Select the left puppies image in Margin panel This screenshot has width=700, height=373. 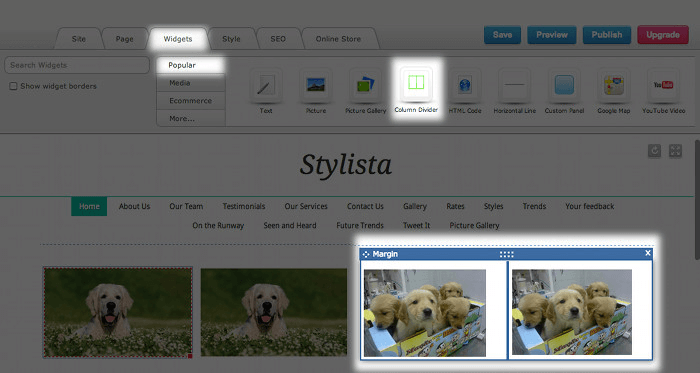coord(425,313)
